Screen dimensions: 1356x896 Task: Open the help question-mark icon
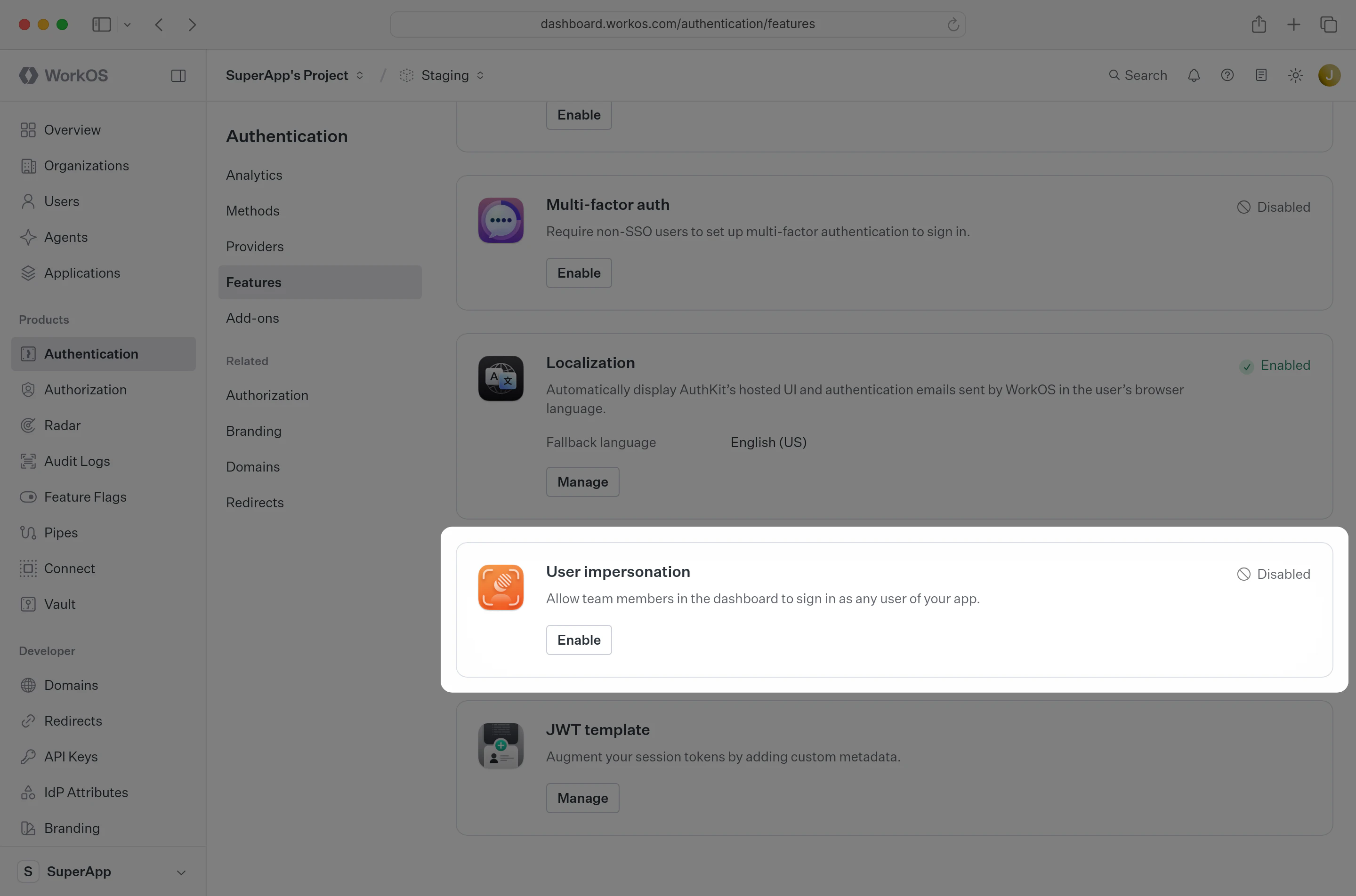click(x=1227, y=75)
